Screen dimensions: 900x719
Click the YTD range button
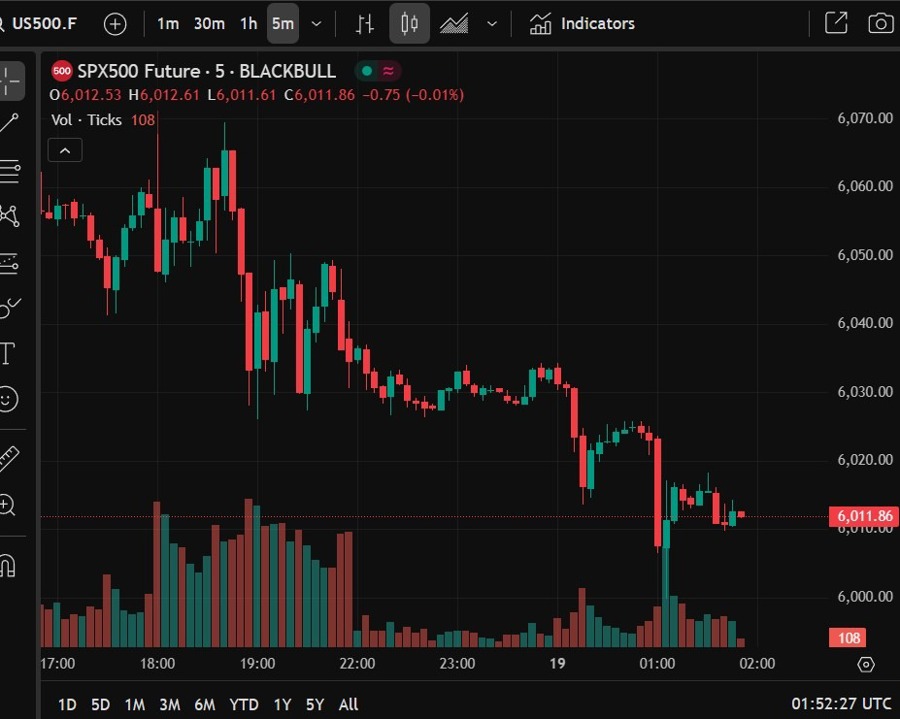pos(244,704)
